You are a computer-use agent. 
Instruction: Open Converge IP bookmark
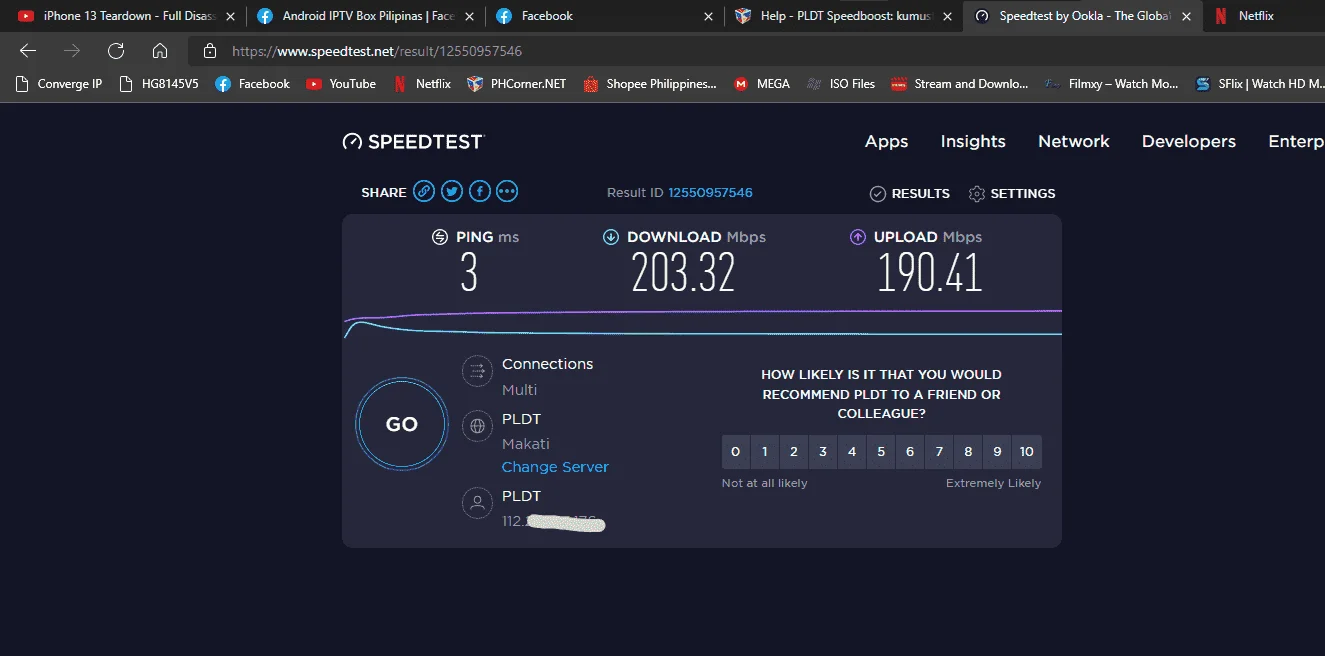59,84
